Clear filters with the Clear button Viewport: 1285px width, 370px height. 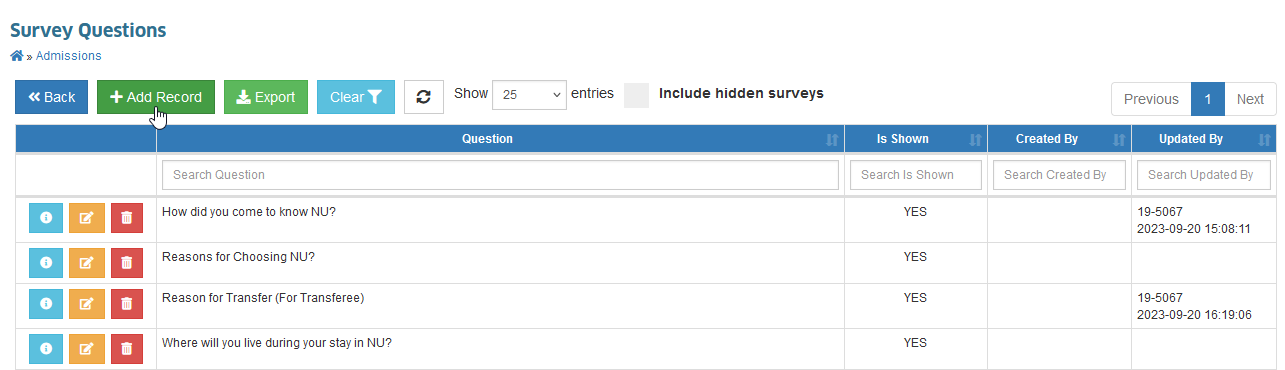(356, 97)
